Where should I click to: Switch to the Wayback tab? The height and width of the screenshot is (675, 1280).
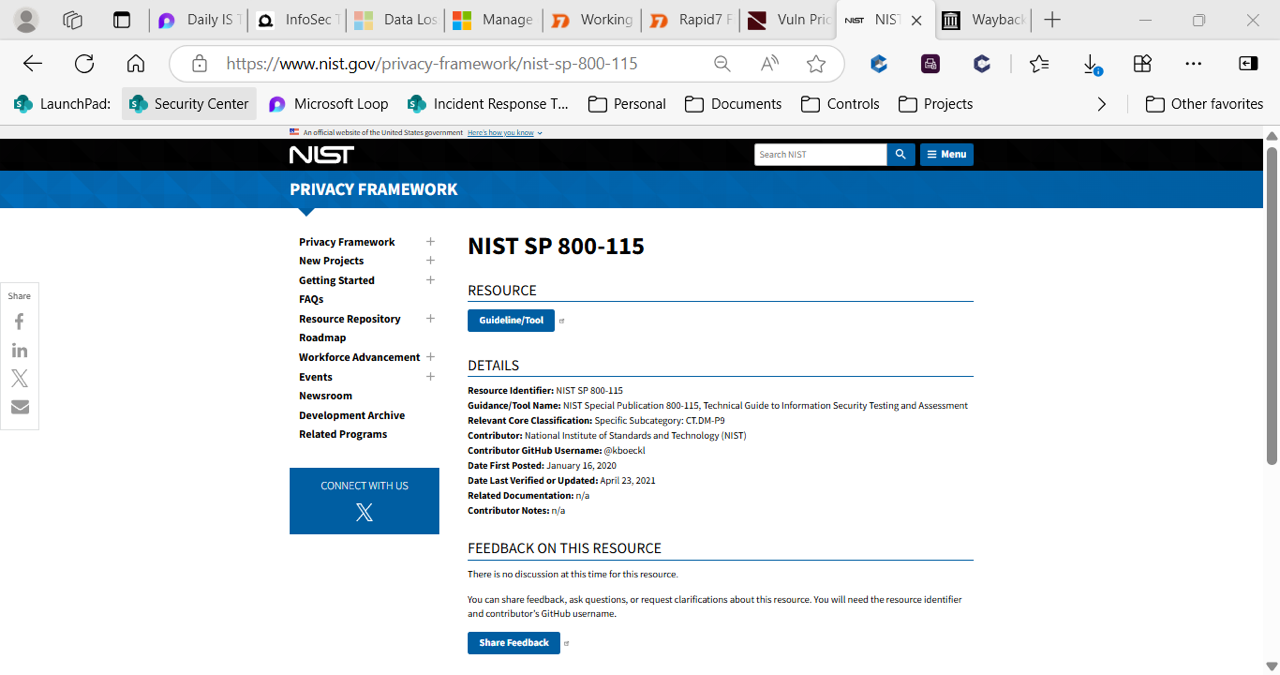pyautogui.click(x=983, y=20)
